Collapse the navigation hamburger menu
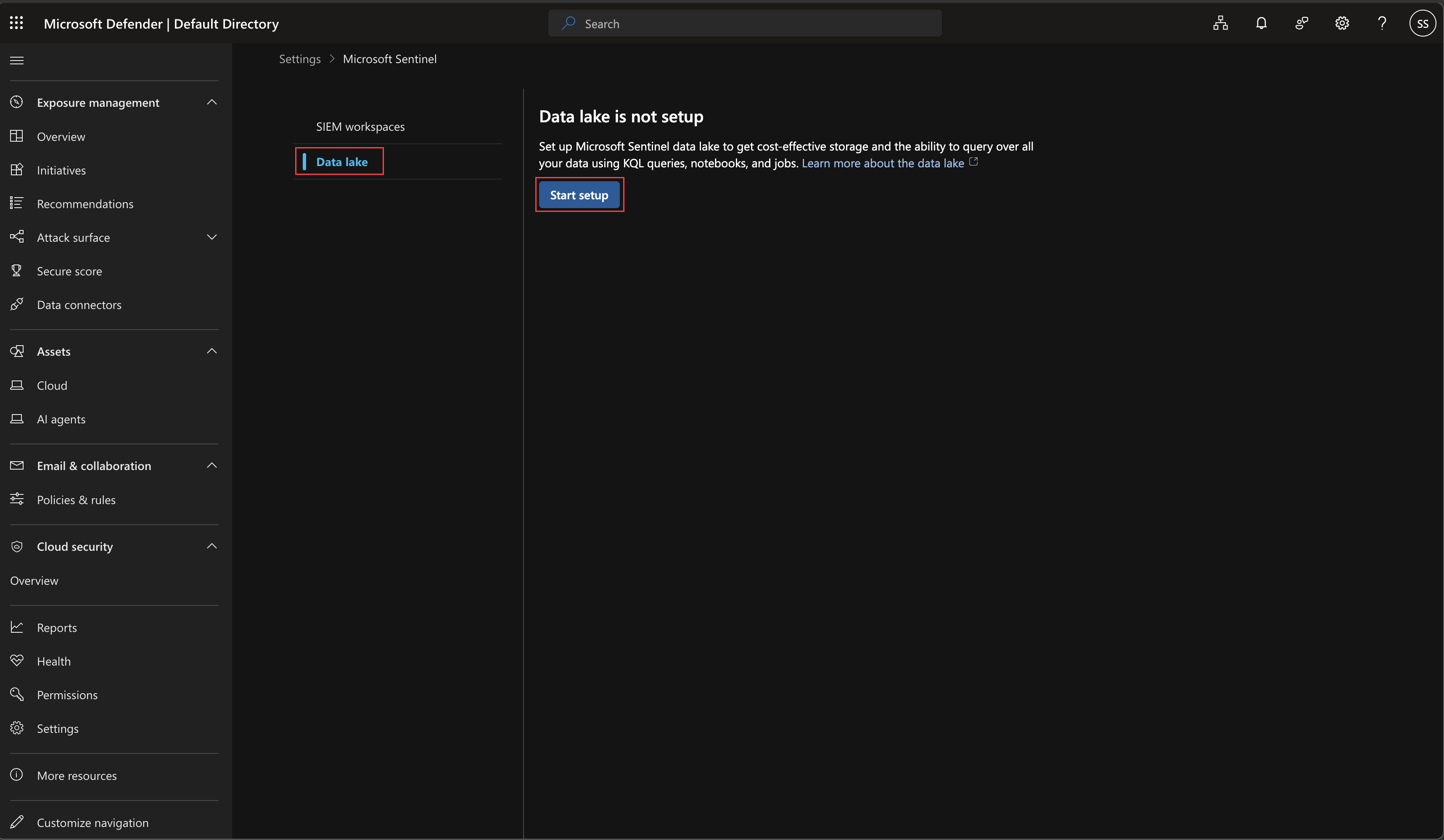The width and height of the screenshot is (1444, 840). (17, 60)
